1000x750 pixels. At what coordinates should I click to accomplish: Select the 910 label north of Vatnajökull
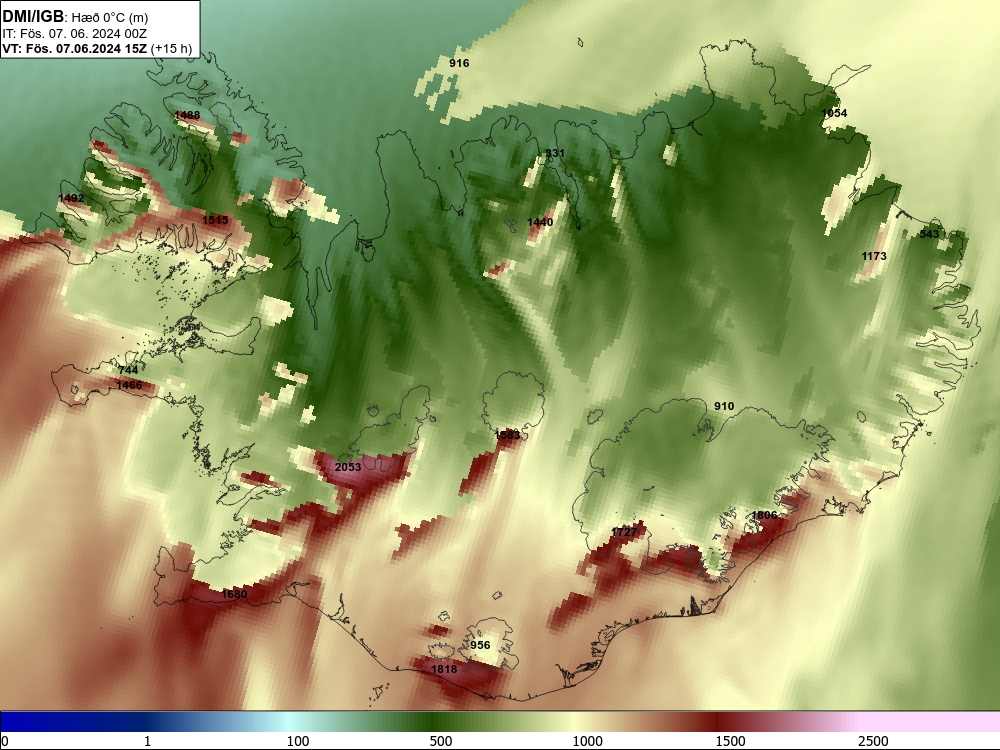click(724, 406)
